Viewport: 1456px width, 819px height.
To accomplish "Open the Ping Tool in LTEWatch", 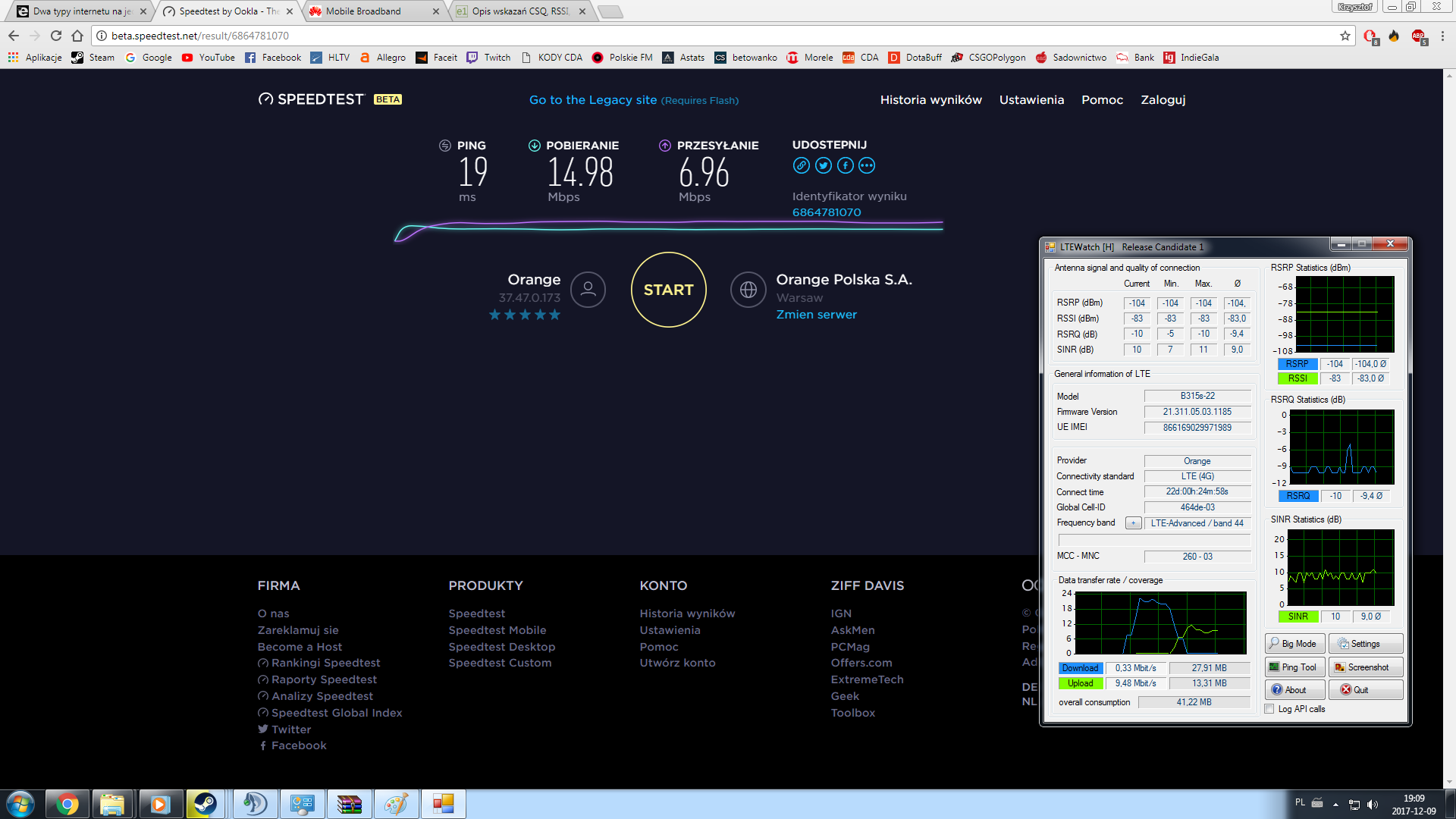I will (1295, 667).
